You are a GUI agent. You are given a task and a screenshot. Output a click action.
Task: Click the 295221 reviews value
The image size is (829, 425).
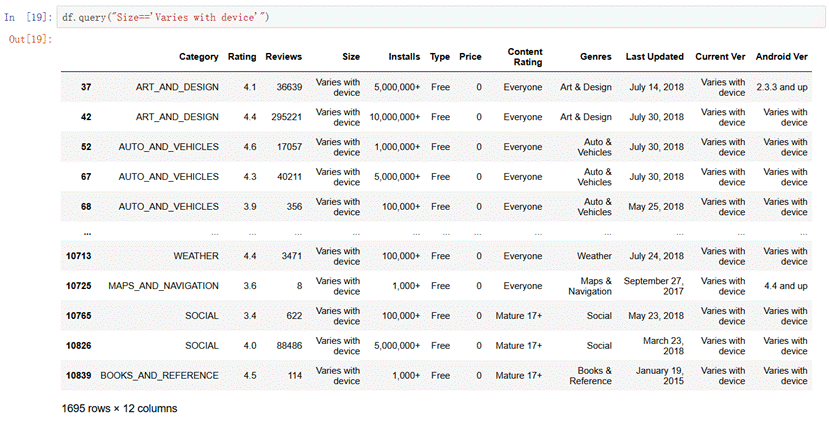click(287, 117)
